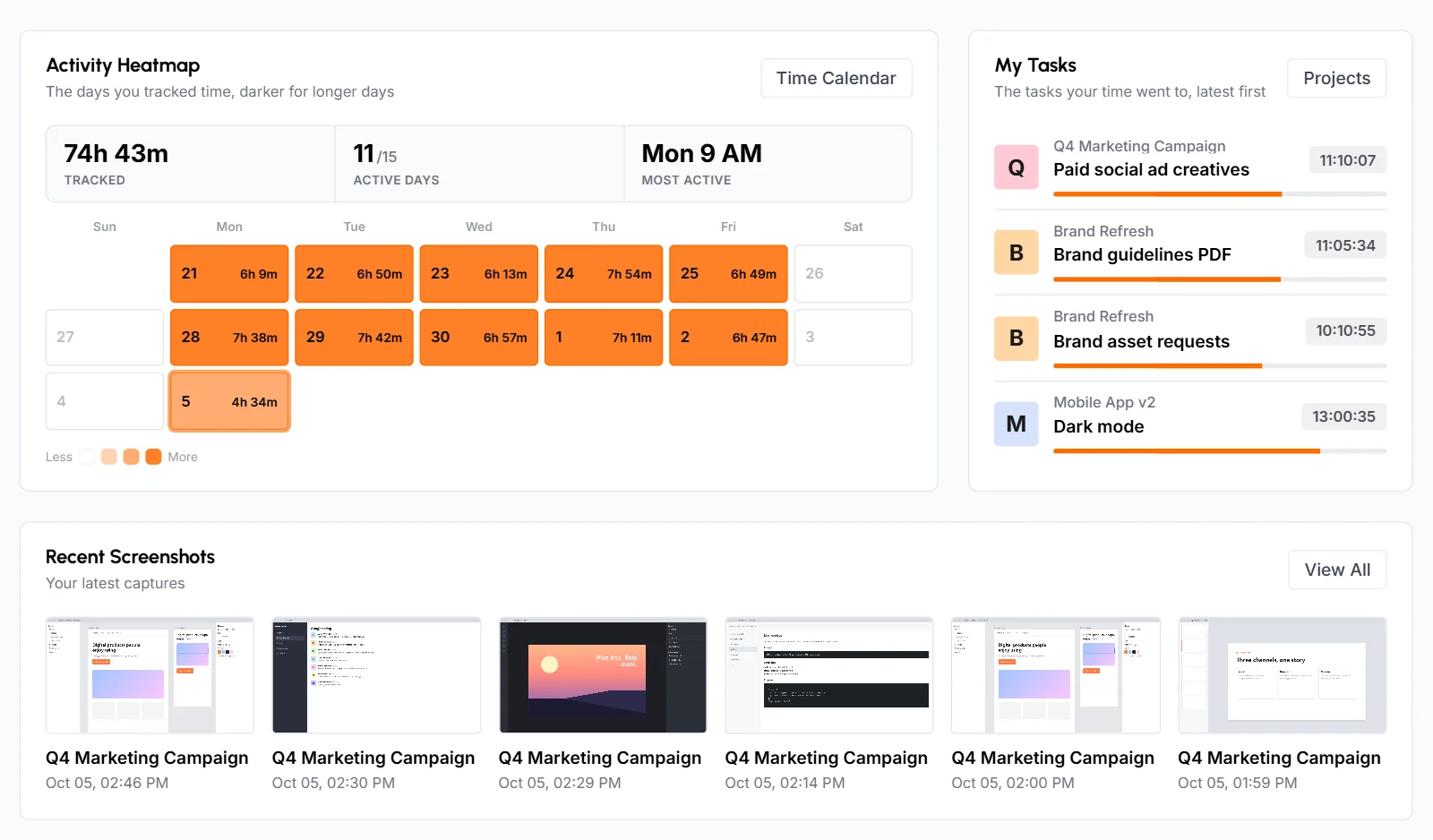This screenshot has height=840, width=1433.
Task: Click the 74h 43m tracked stat
Action: (x=191, y=164)
